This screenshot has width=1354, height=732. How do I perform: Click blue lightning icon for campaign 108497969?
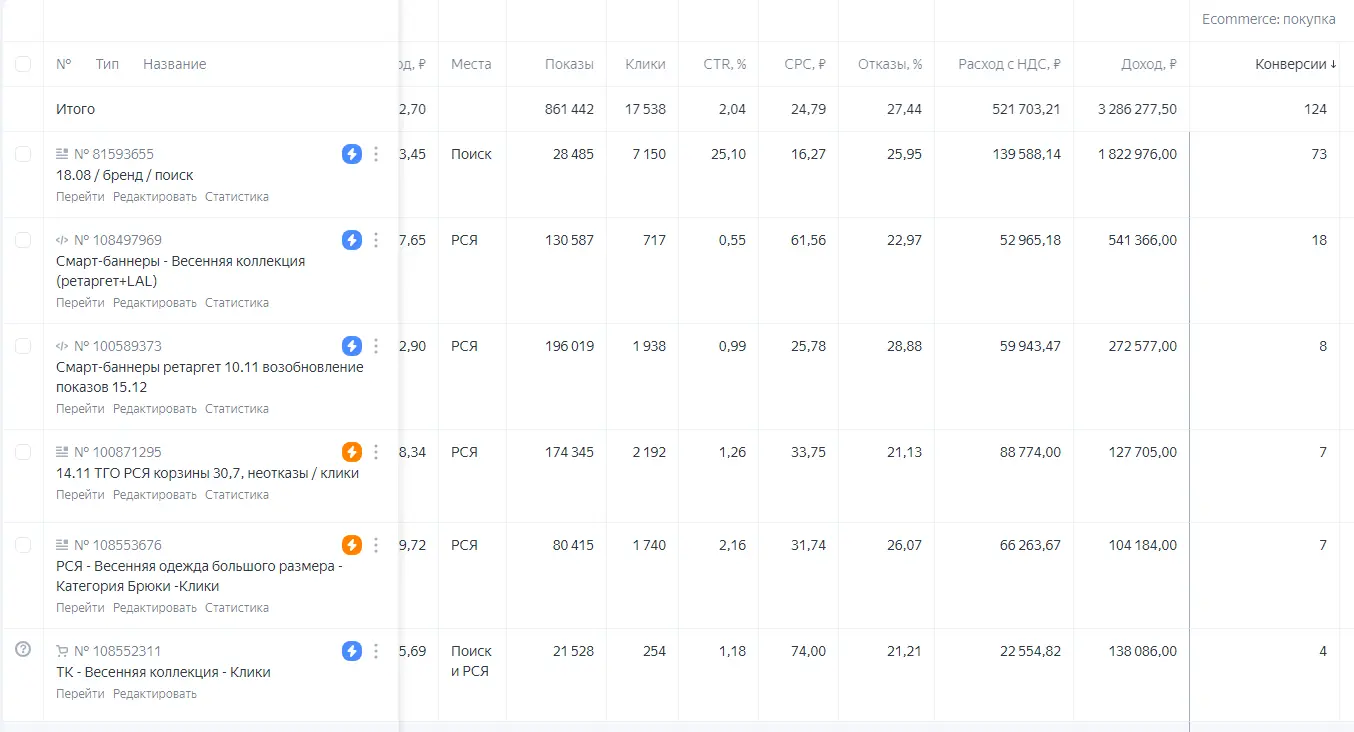pyautogui.click(x=352, y=240)
